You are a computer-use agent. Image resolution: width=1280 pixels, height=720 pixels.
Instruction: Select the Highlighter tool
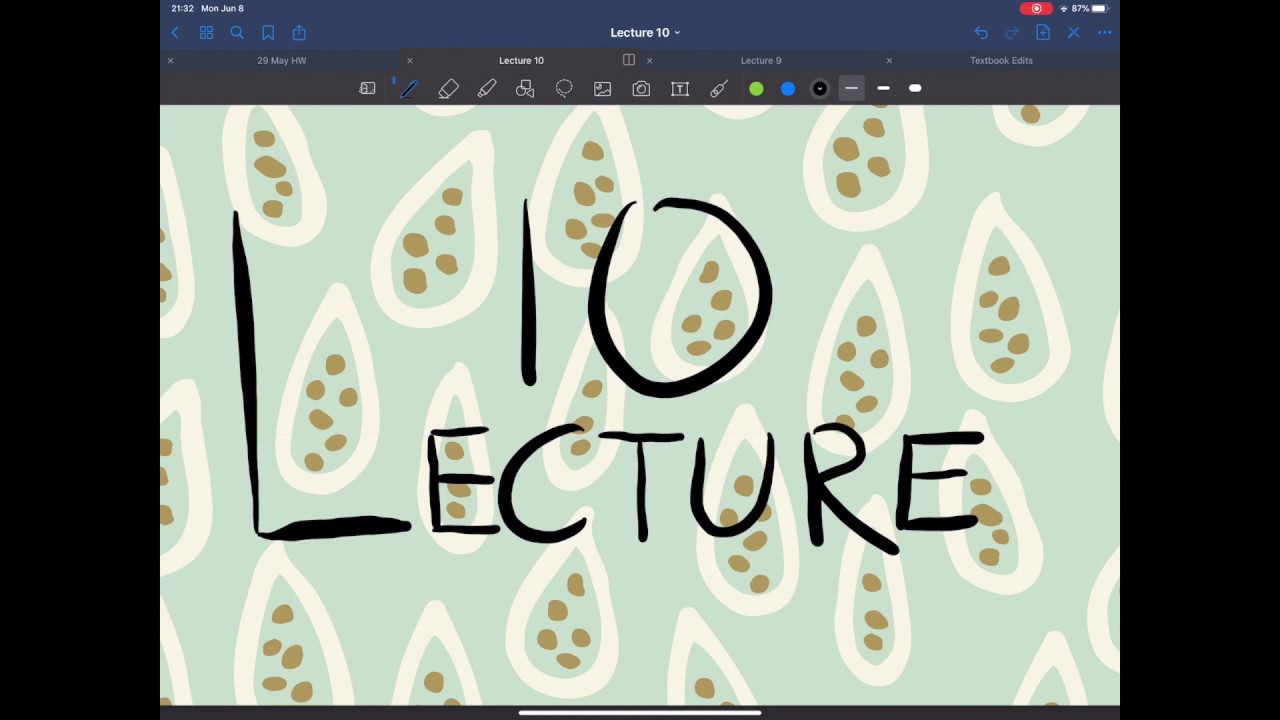(487, 89)
